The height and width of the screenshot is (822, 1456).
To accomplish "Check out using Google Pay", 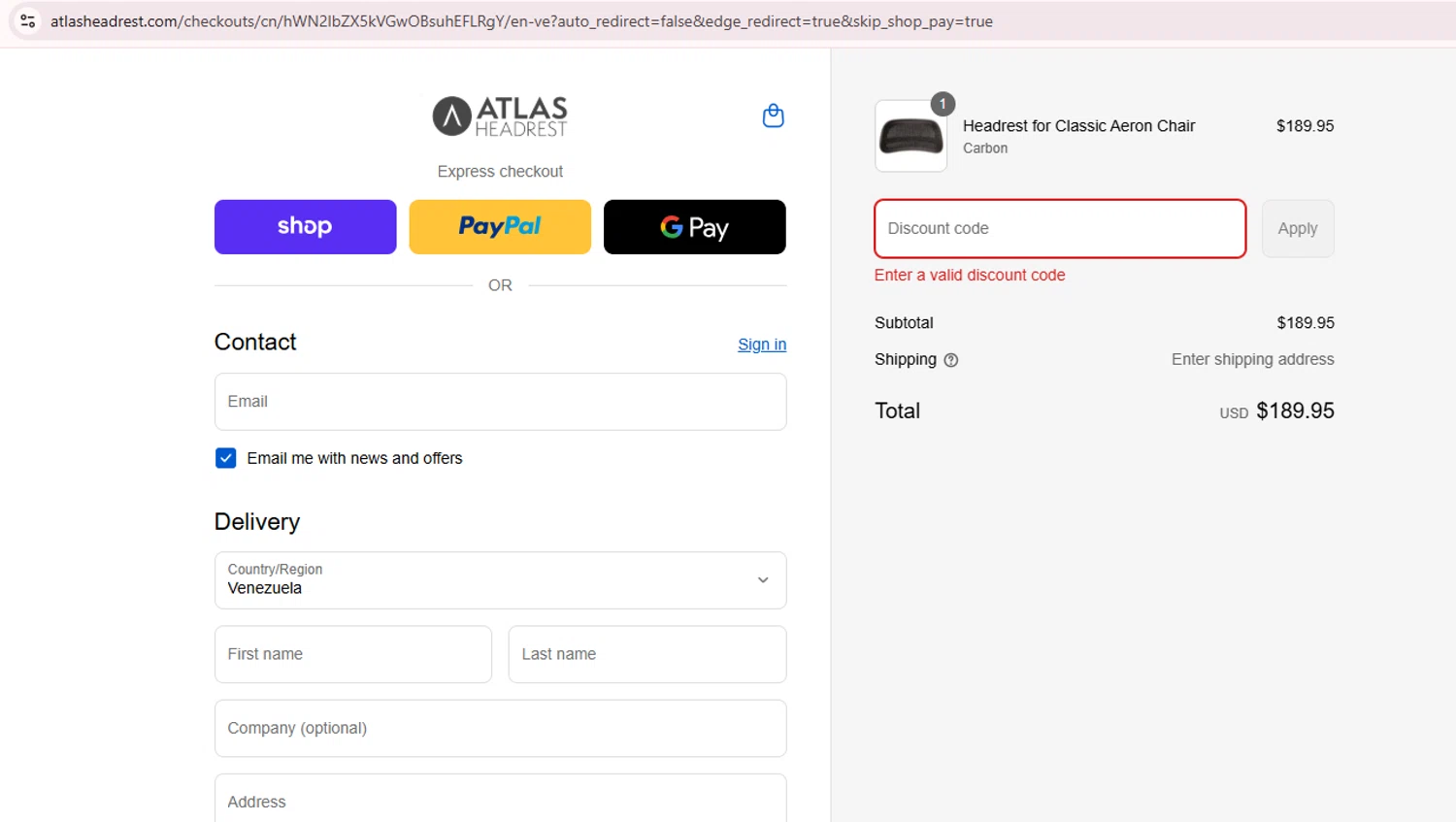I will (694, 227).
